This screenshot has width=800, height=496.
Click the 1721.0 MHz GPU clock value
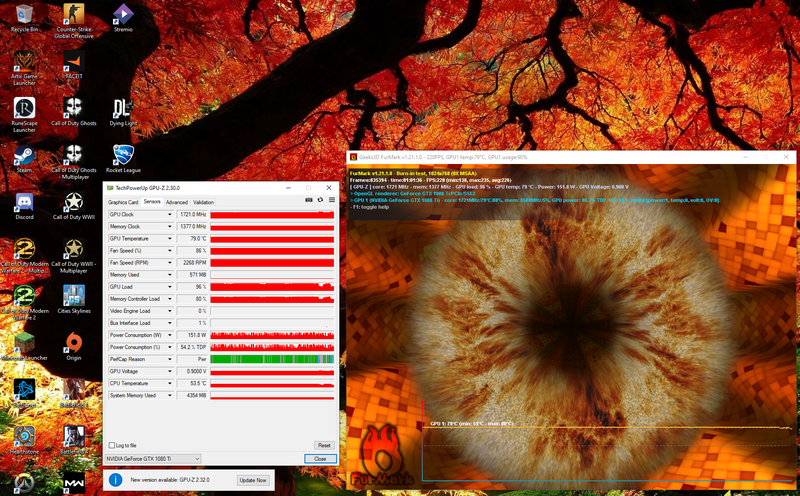point(192,214)
